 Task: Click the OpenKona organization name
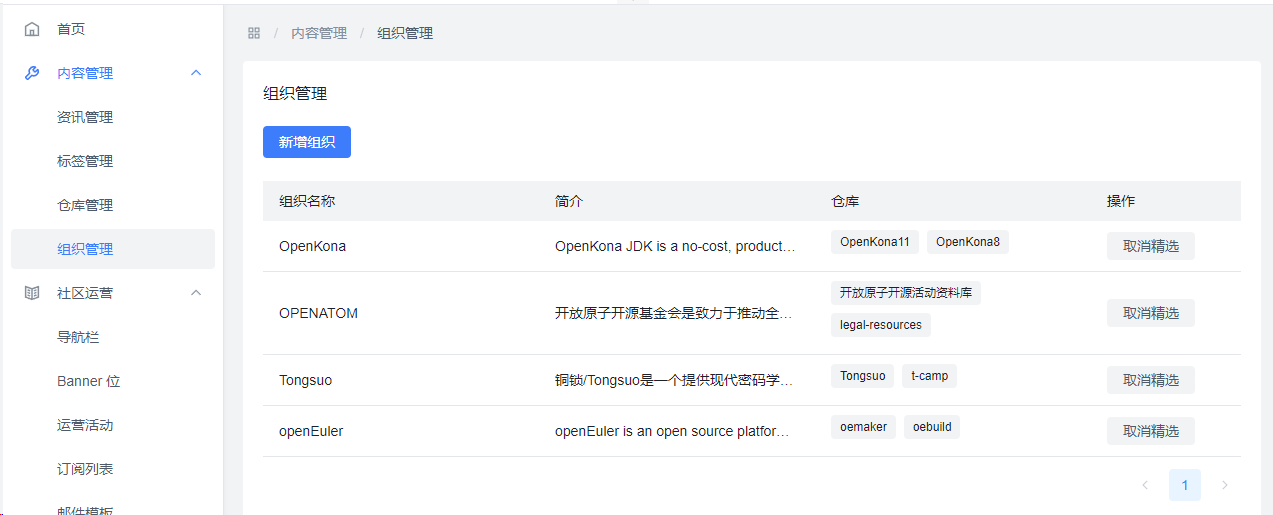[x=313, y=246]
